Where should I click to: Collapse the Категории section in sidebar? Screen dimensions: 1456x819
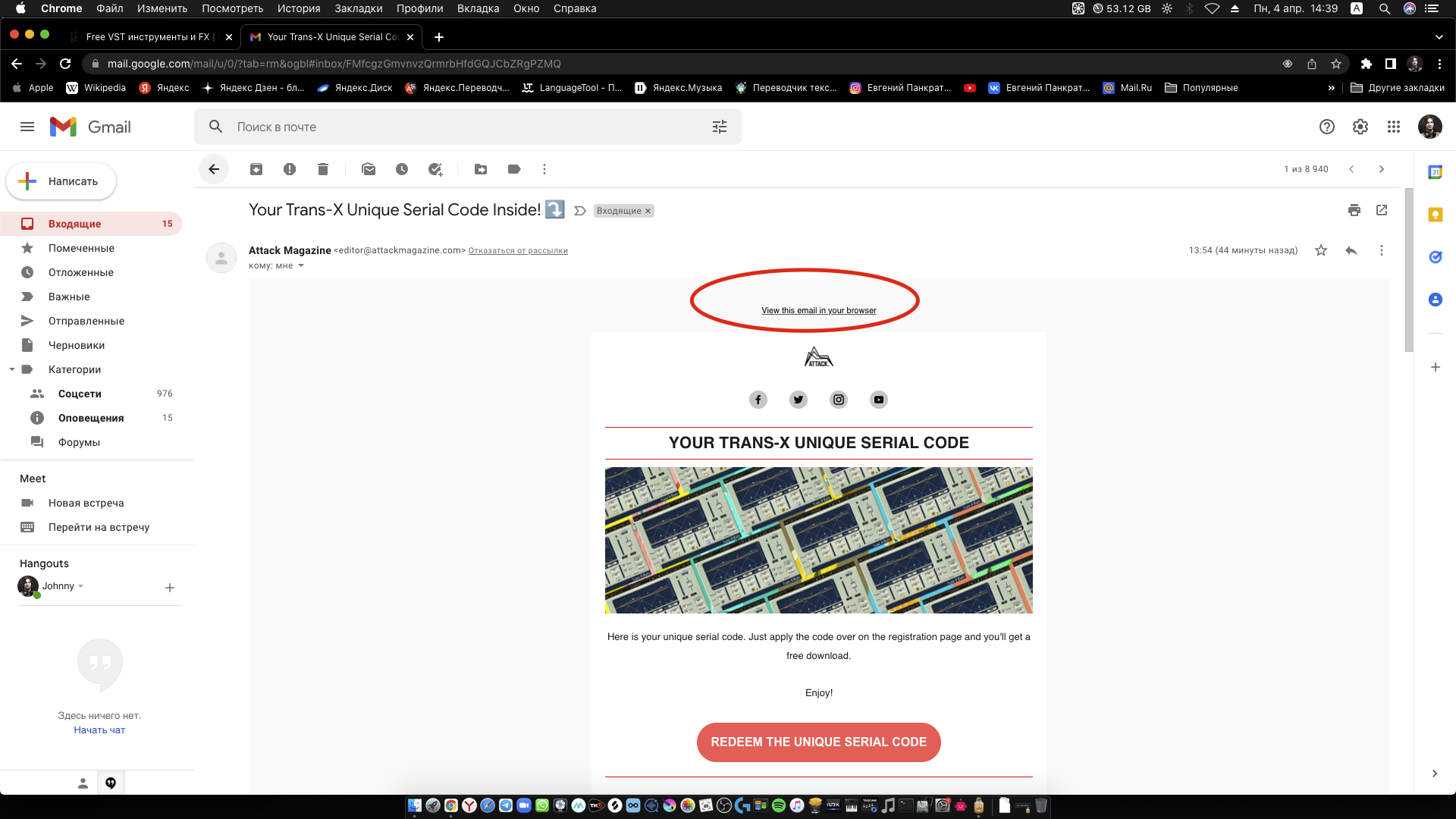click(12, 369)
